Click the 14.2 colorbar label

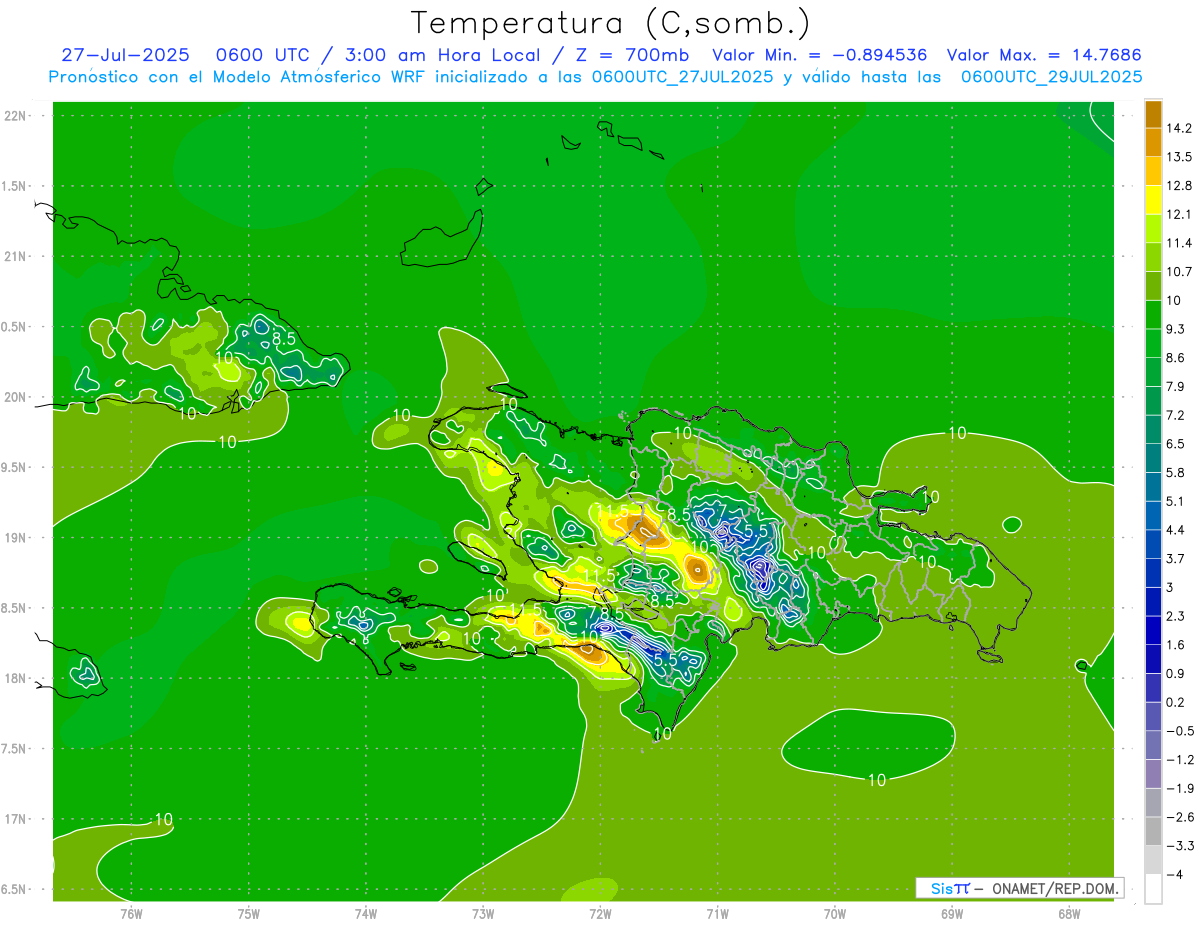coord(1179,128)
